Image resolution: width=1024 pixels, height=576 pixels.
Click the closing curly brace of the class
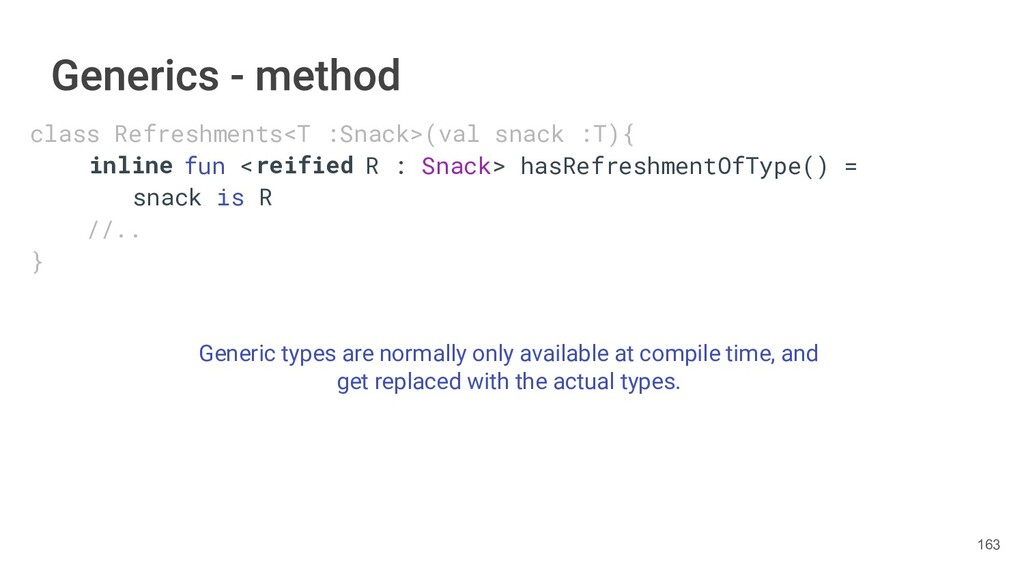[x=37, y=262]
